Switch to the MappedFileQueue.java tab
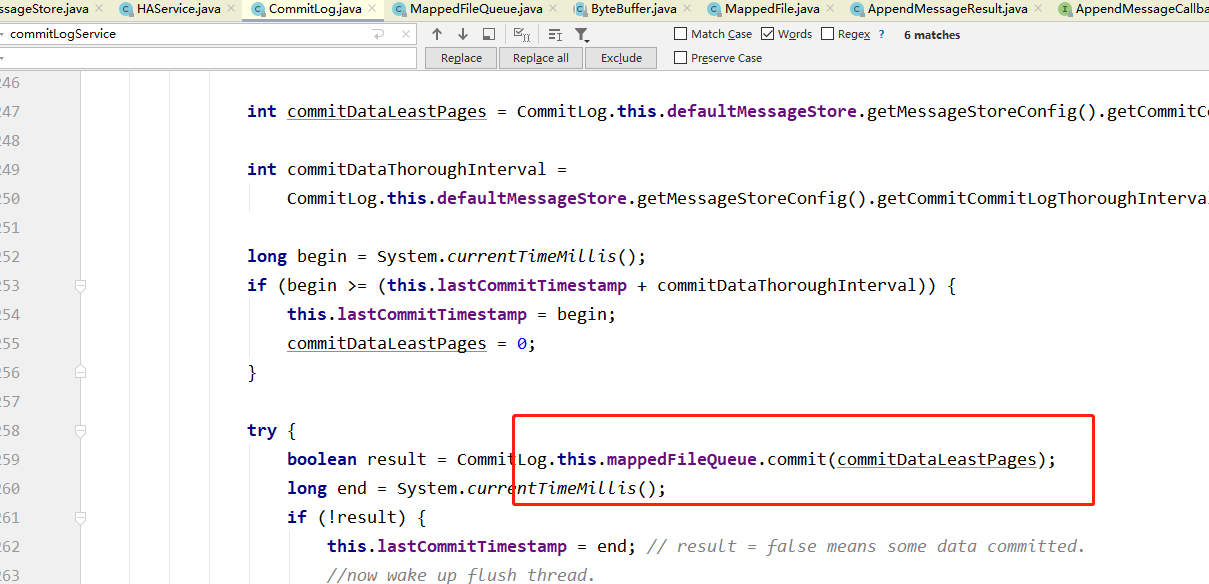1209x584 pixels. click(x=476, y=9)
